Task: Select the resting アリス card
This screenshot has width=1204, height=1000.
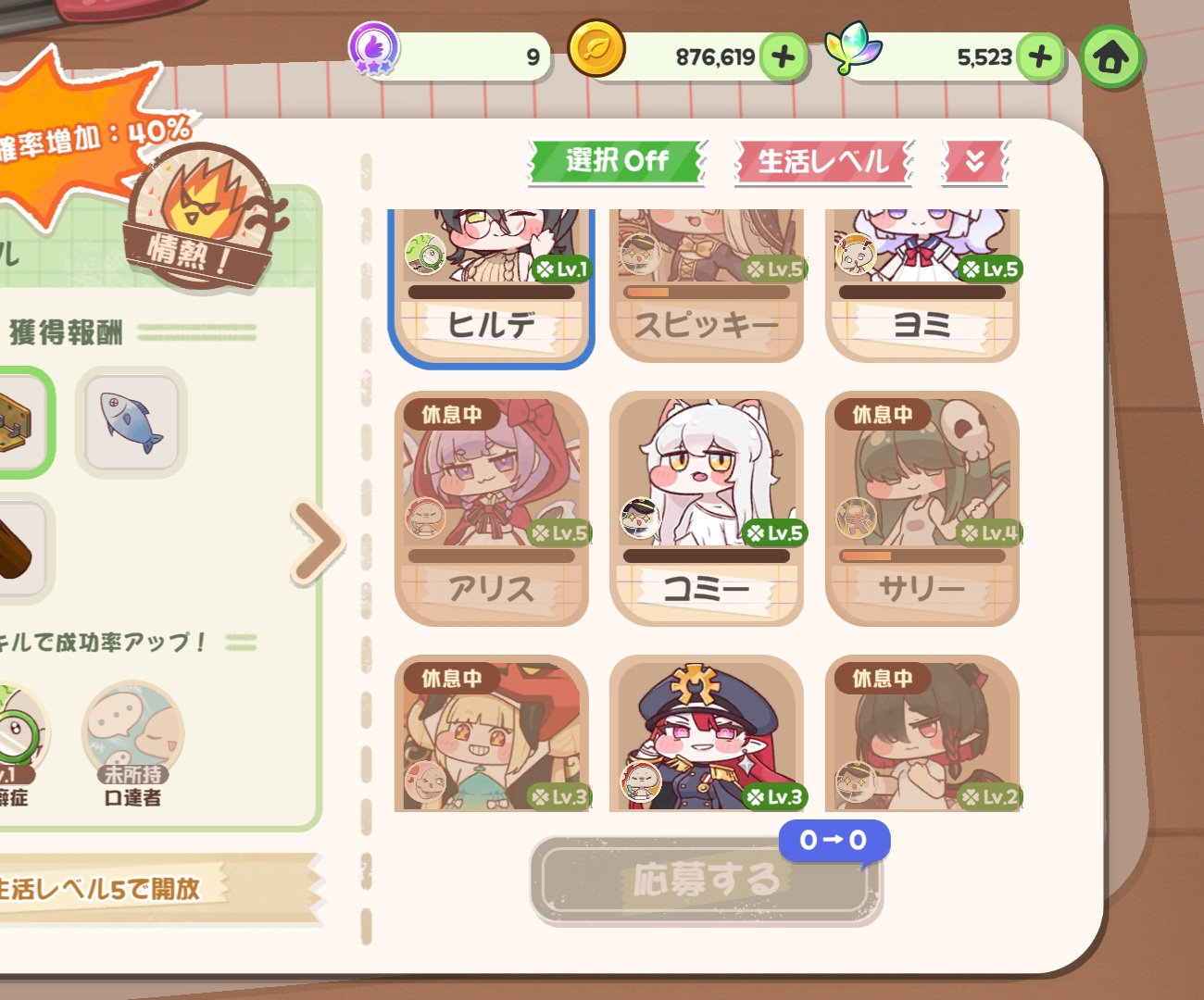Action: point(492,508)
